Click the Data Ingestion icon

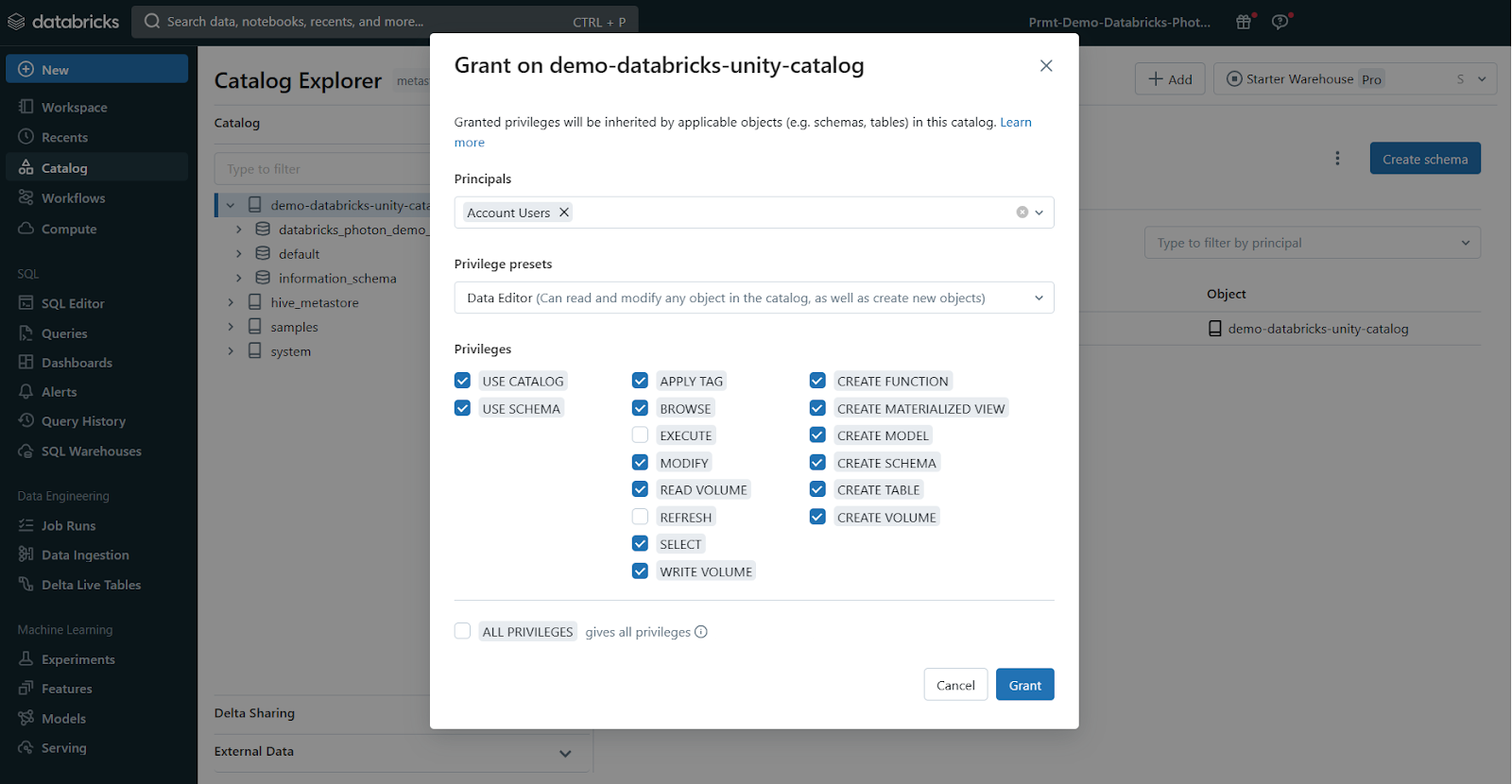pos(26,554)
